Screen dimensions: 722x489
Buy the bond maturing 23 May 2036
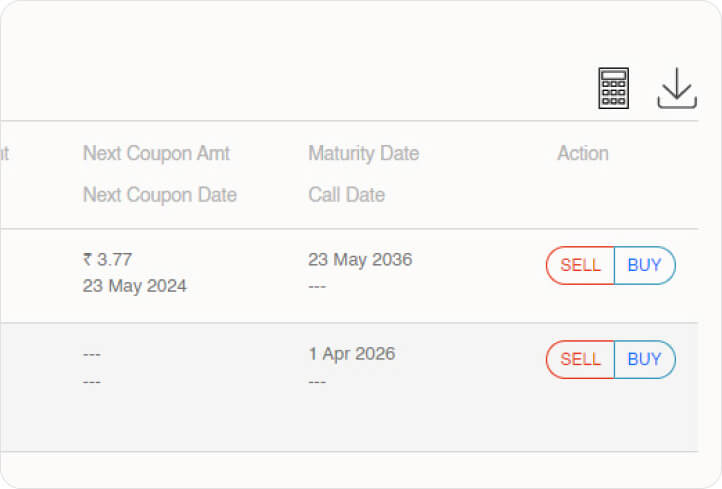644,266
